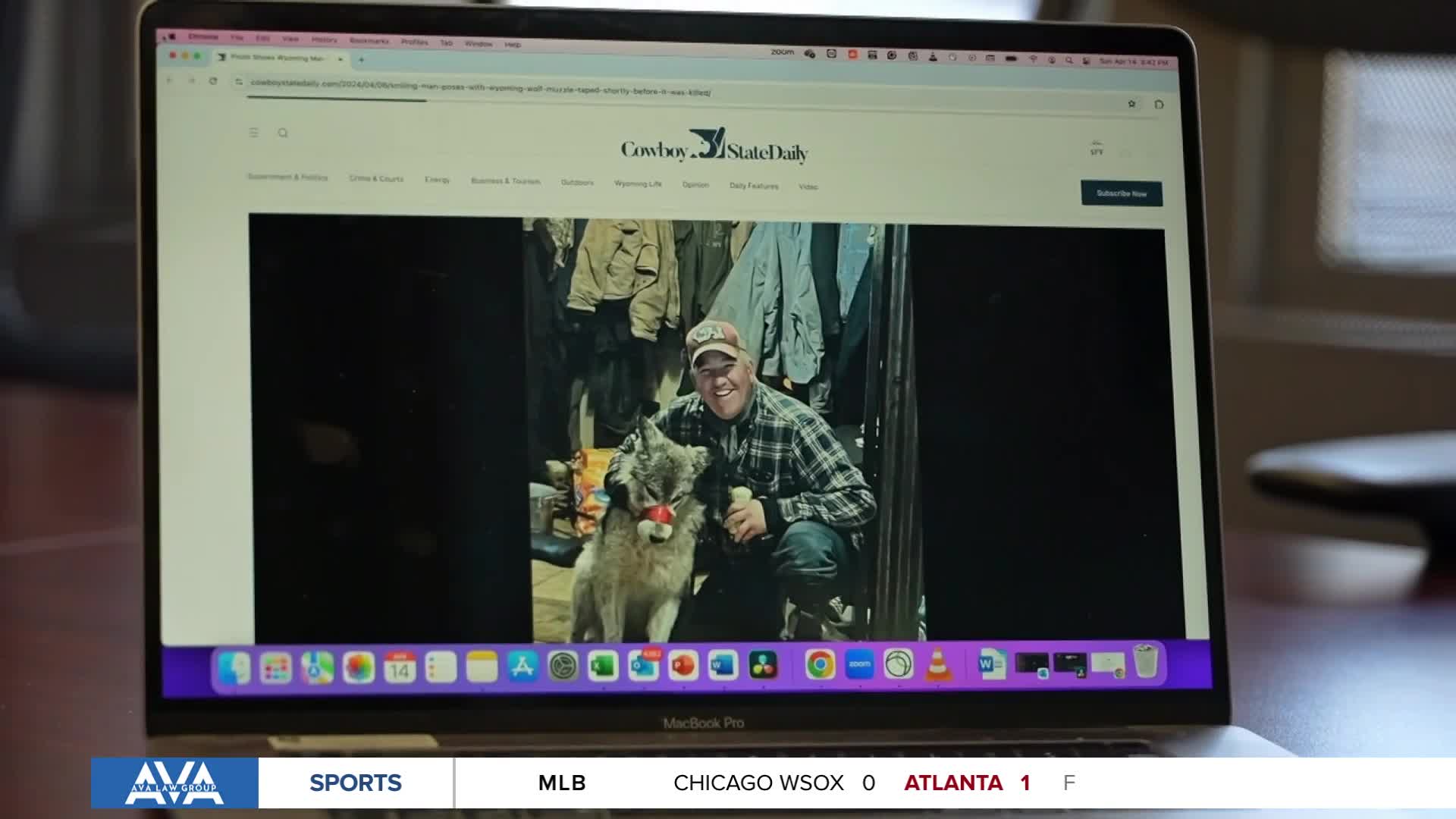1456x819 pixels.
Task: Open Microsoft Word in the dock
Action: [723, 666]
